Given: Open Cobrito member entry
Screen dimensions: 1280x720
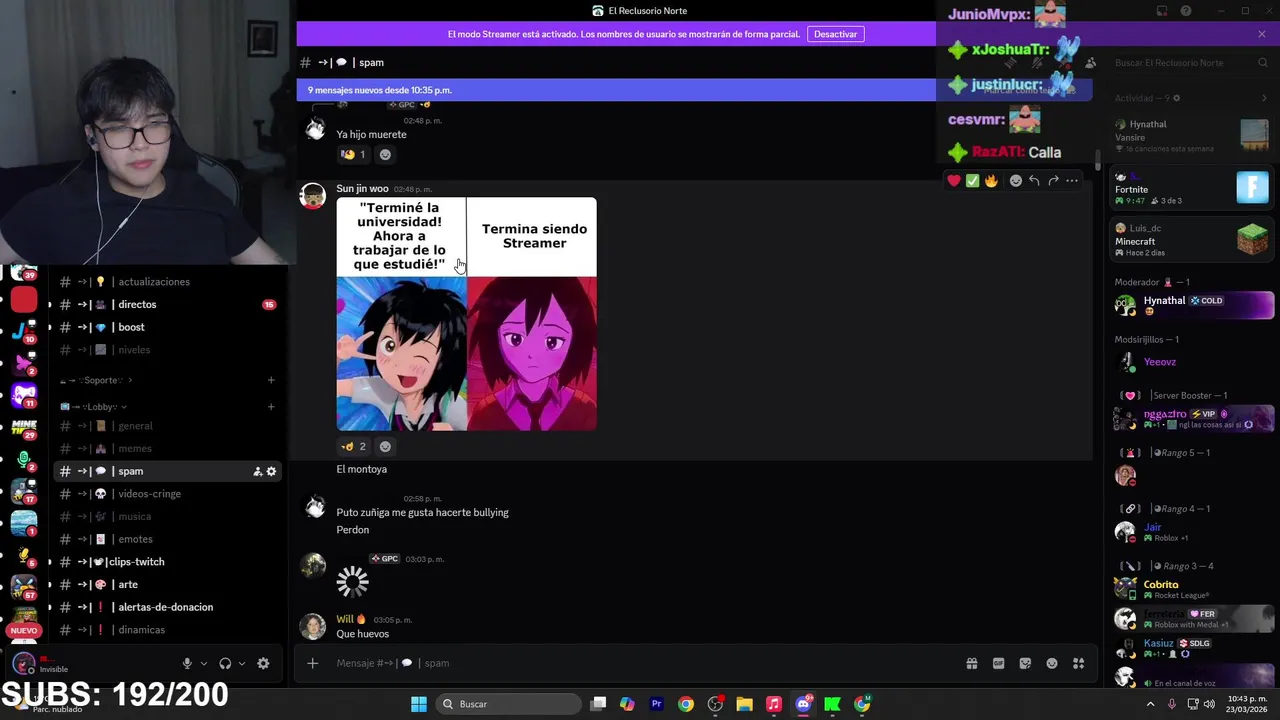Looking at the screenshot, I should (x=1194, y=589).
